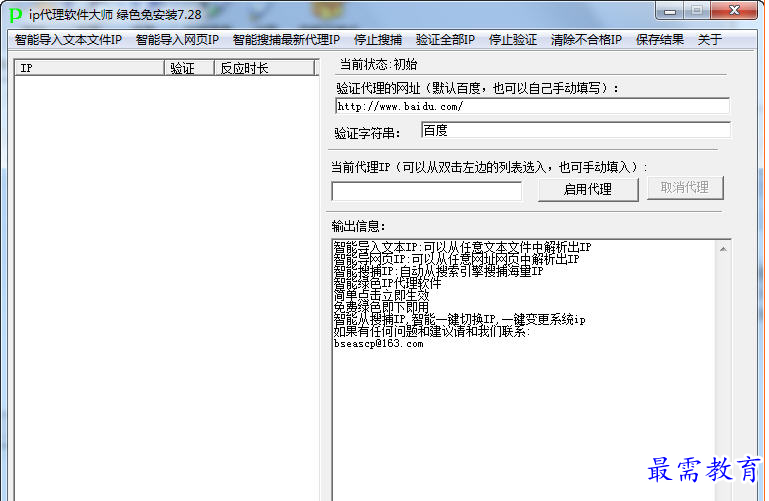This screenshot has width=769, height=501.
Task: Click the 取消代理 button
Action: [x=685, y=188]
